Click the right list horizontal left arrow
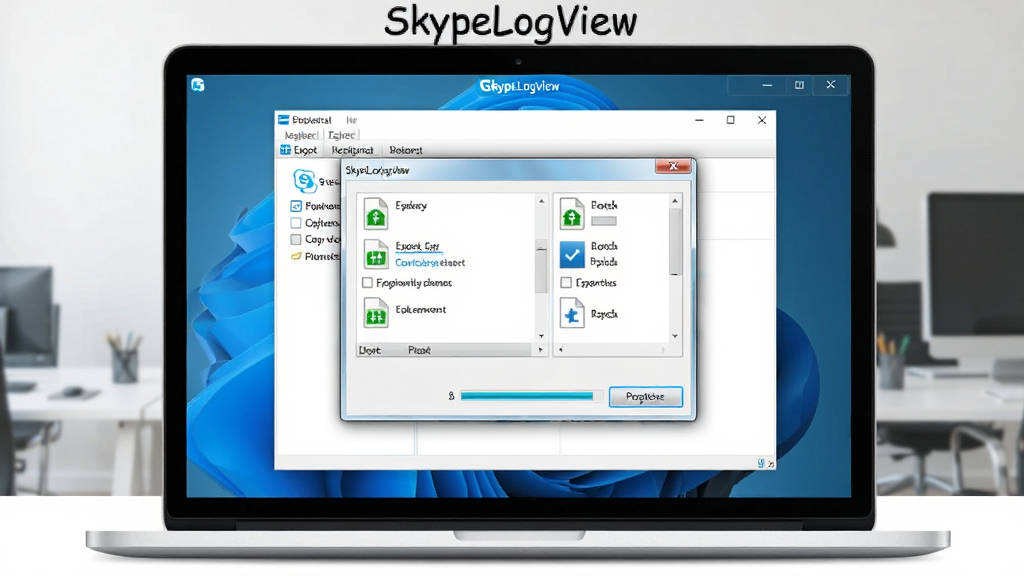 561,350
